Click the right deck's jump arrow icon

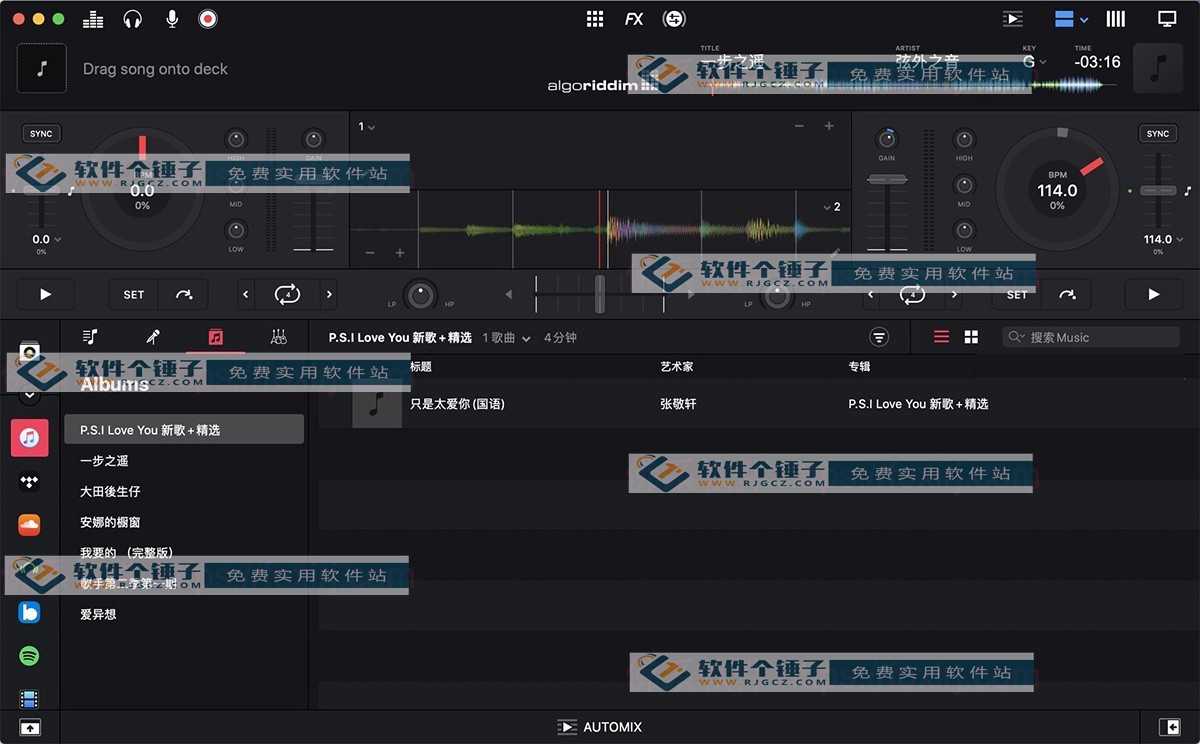[x=1068, y=294]
